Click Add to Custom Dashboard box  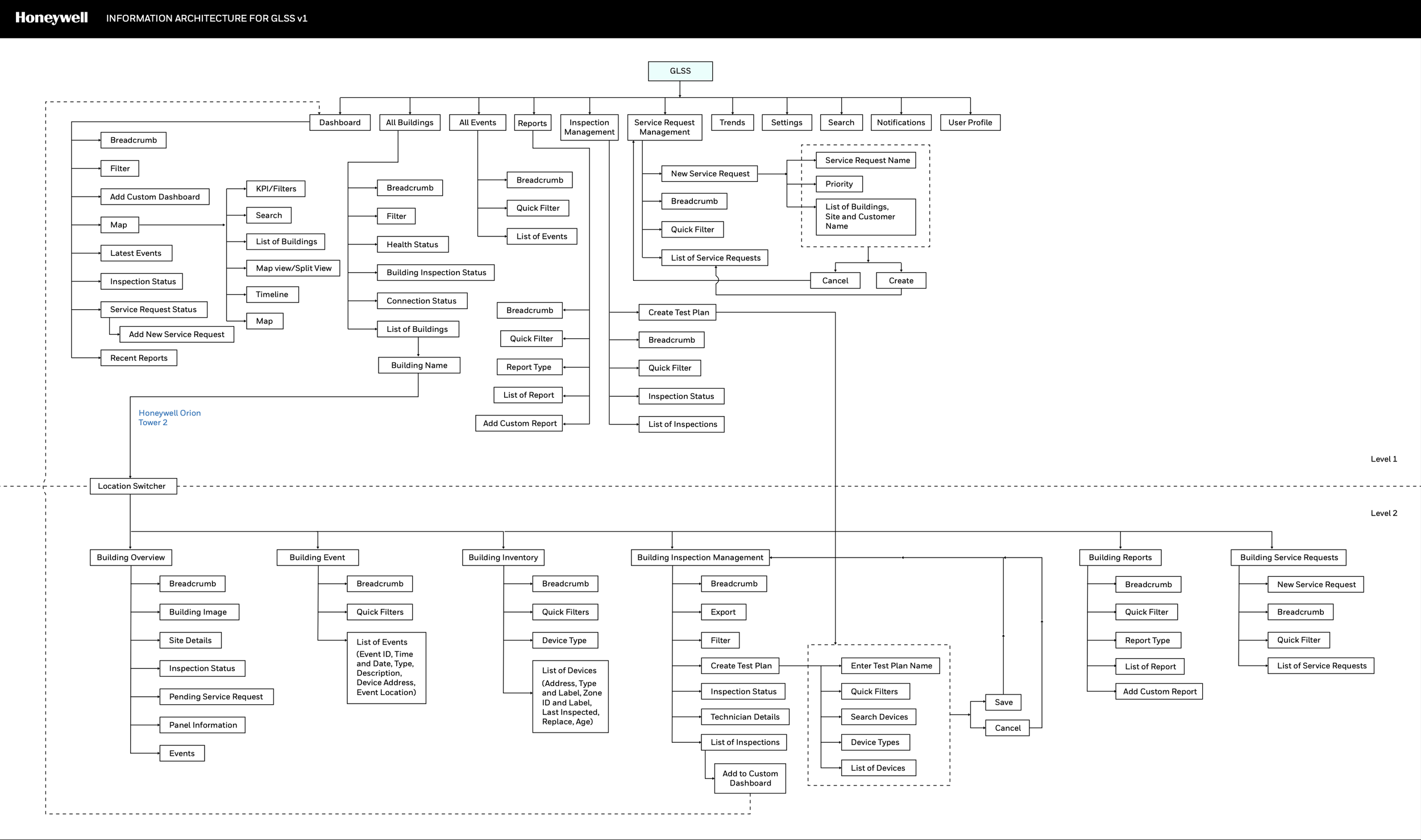click(750, 778)
